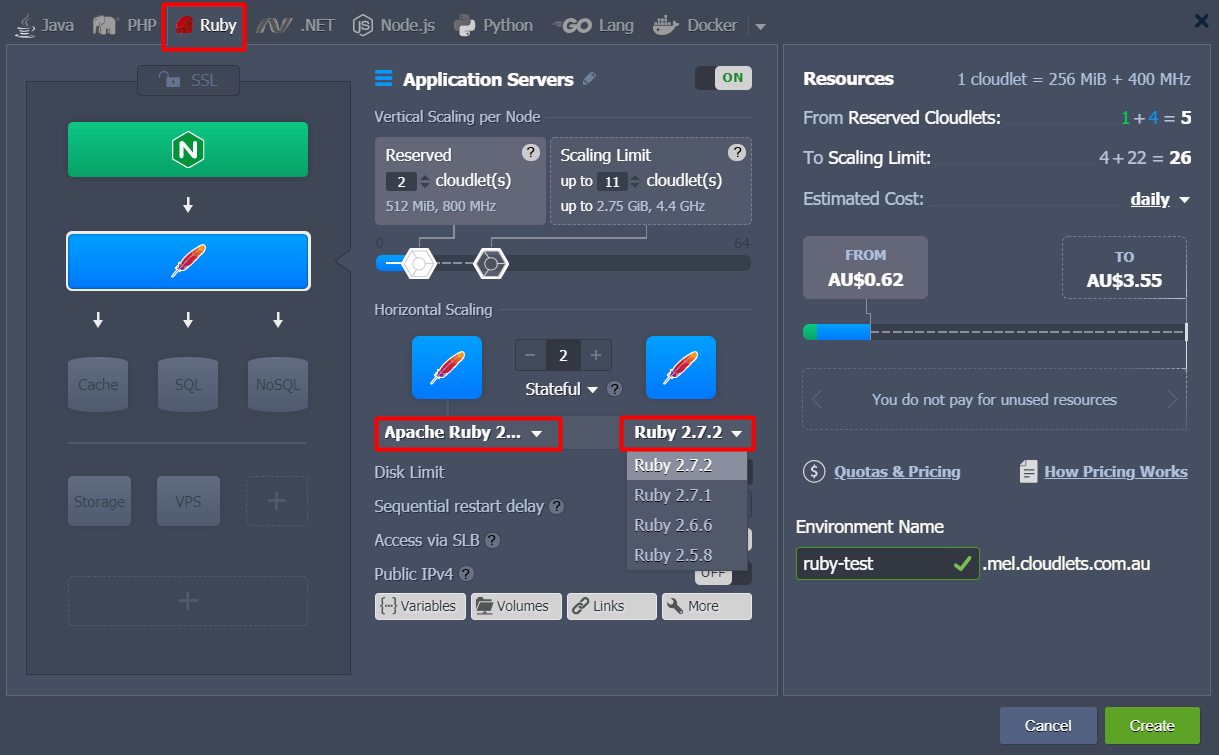Open the Variables settings
1219x755 pixels.
tap(420, 606)
